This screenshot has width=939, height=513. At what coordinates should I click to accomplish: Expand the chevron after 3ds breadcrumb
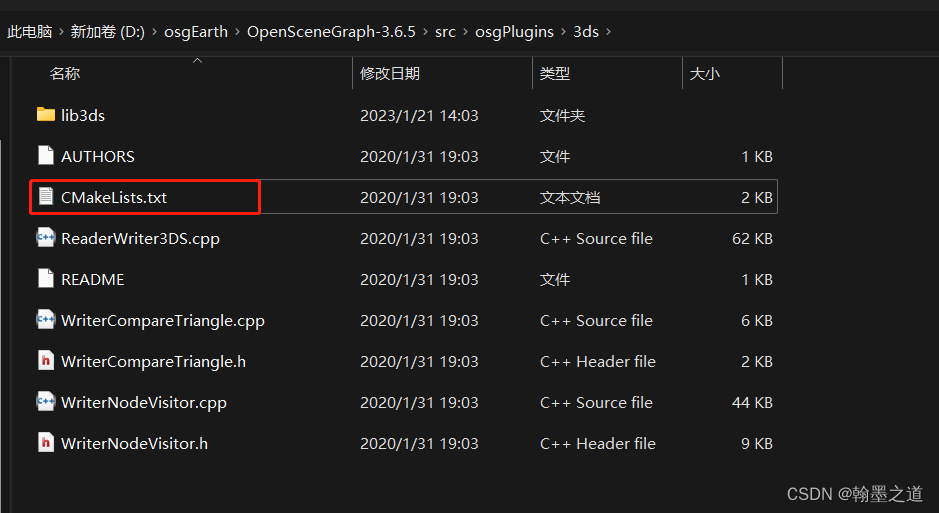tap(609, 32)
